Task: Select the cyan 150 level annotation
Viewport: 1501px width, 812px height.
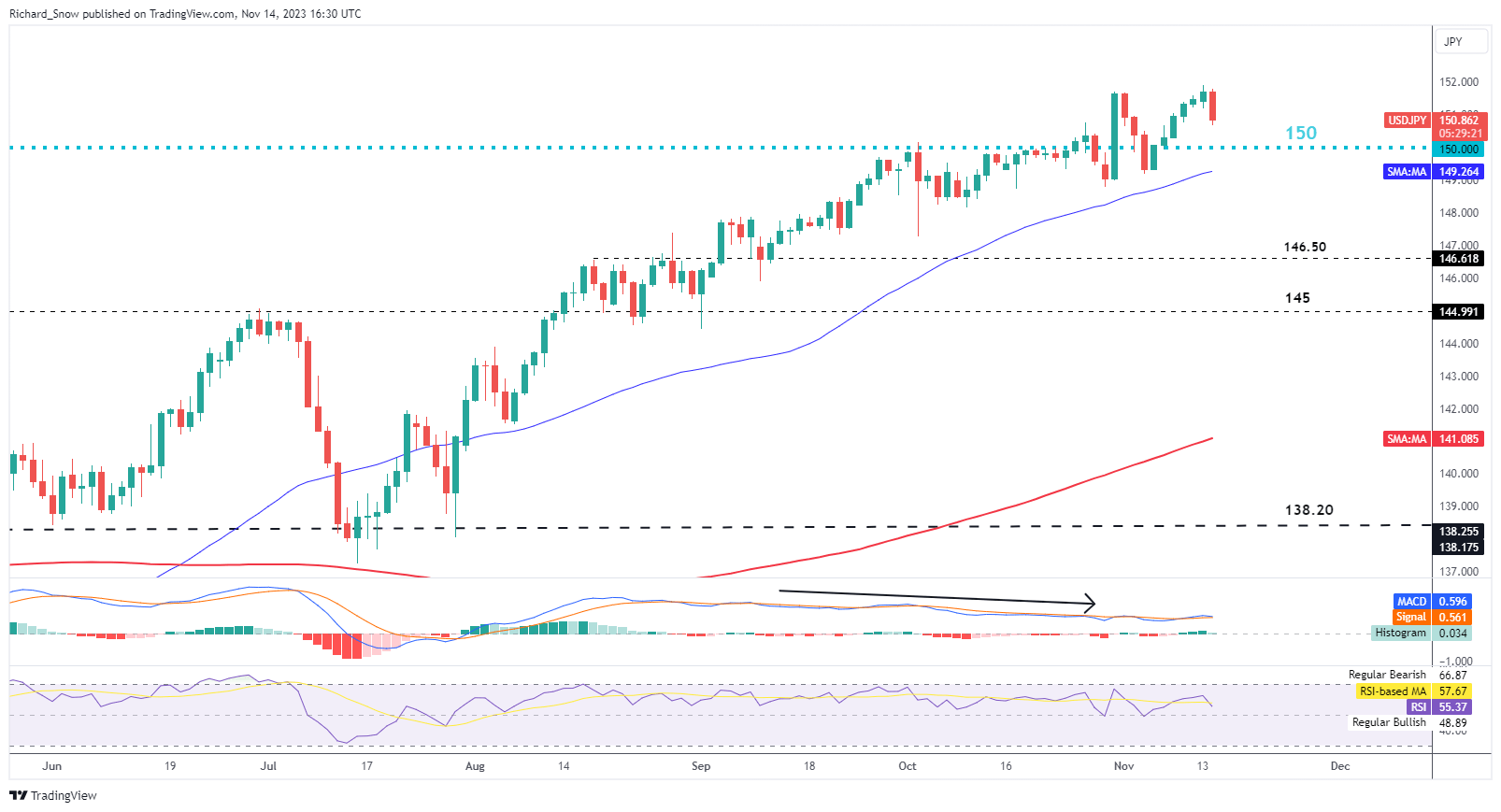Action: (x=1301, y=133)
